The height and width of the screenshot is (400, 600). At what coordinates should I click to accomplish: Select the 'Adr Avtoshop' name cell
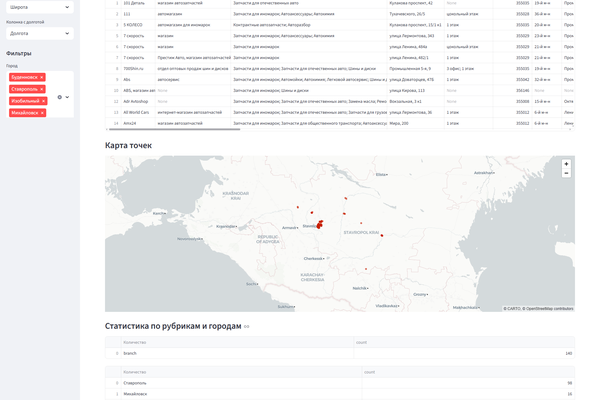pos(138,101)
